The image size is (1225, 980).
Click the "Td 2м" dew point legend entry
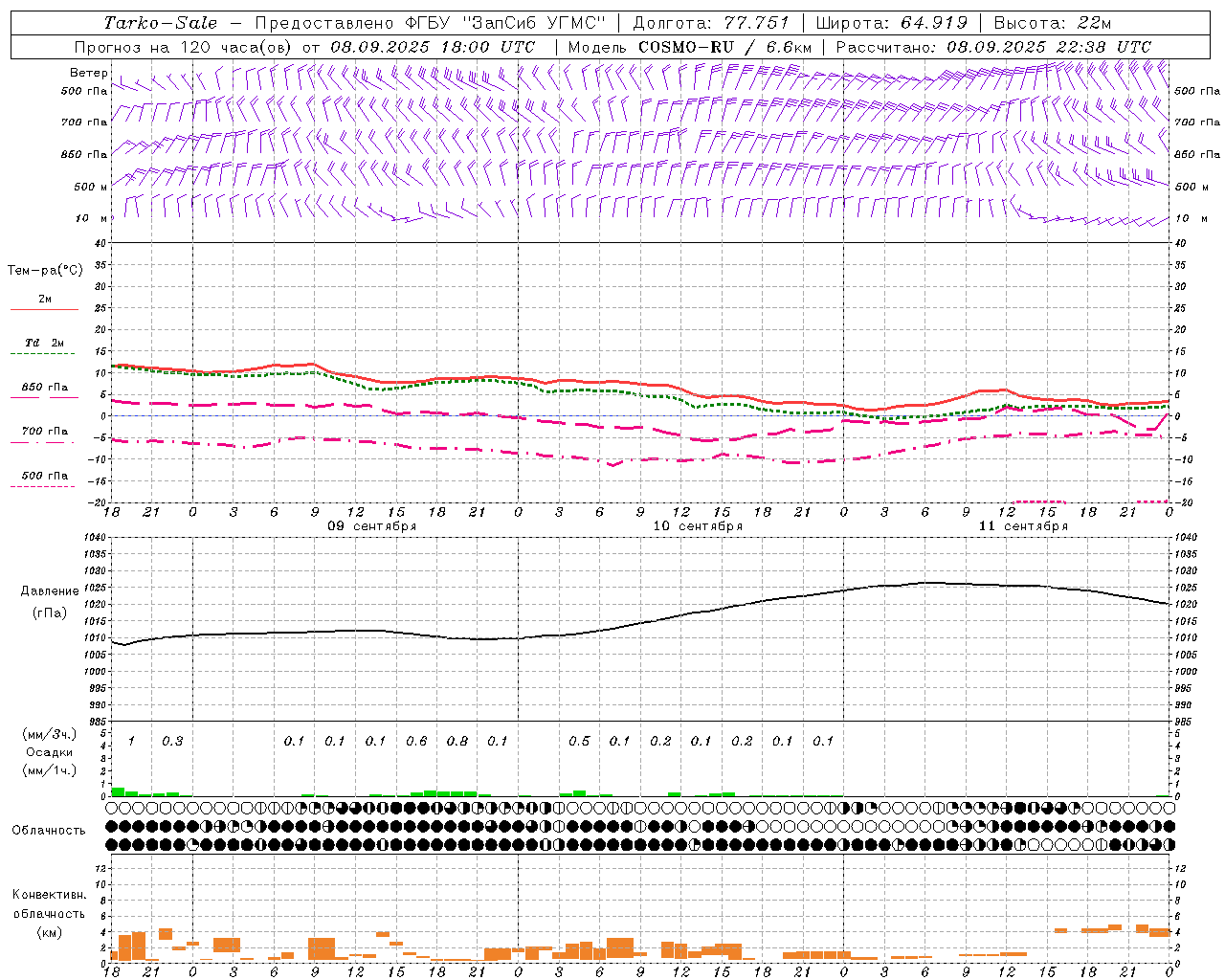(44, 343)
